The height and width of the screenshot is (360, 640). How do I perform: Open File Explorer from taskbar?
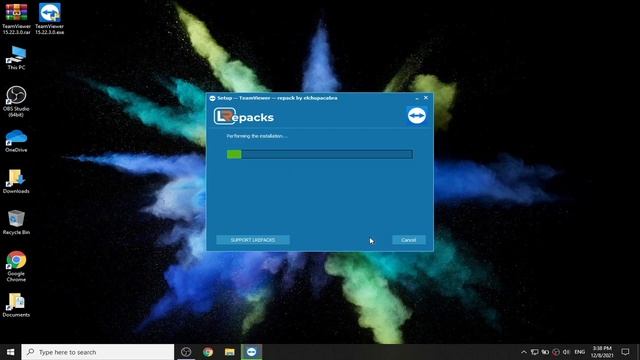(x=230, y=352)
